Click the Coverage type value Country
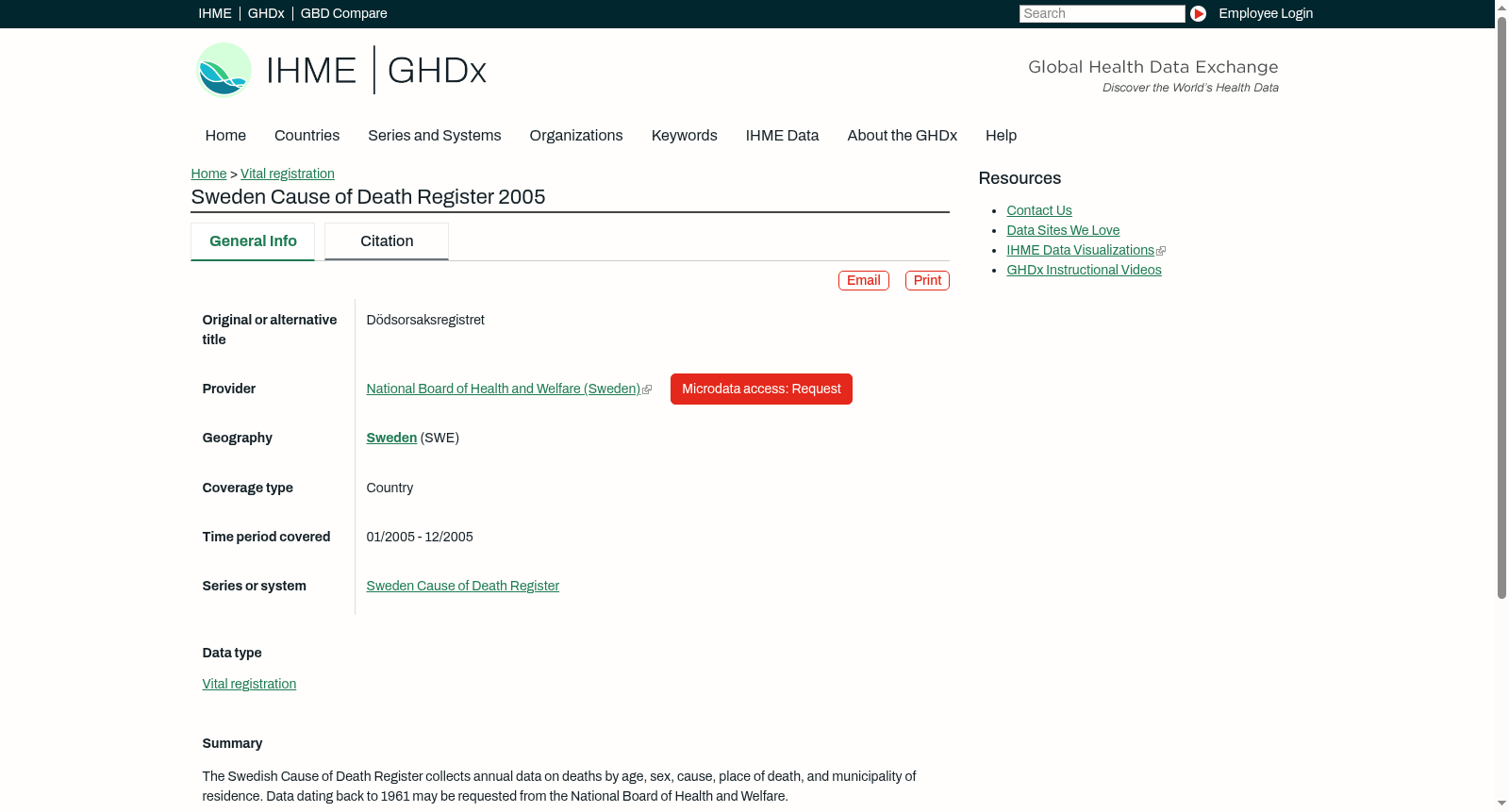This screenshot has height=812, width=1509. (390, 488)
